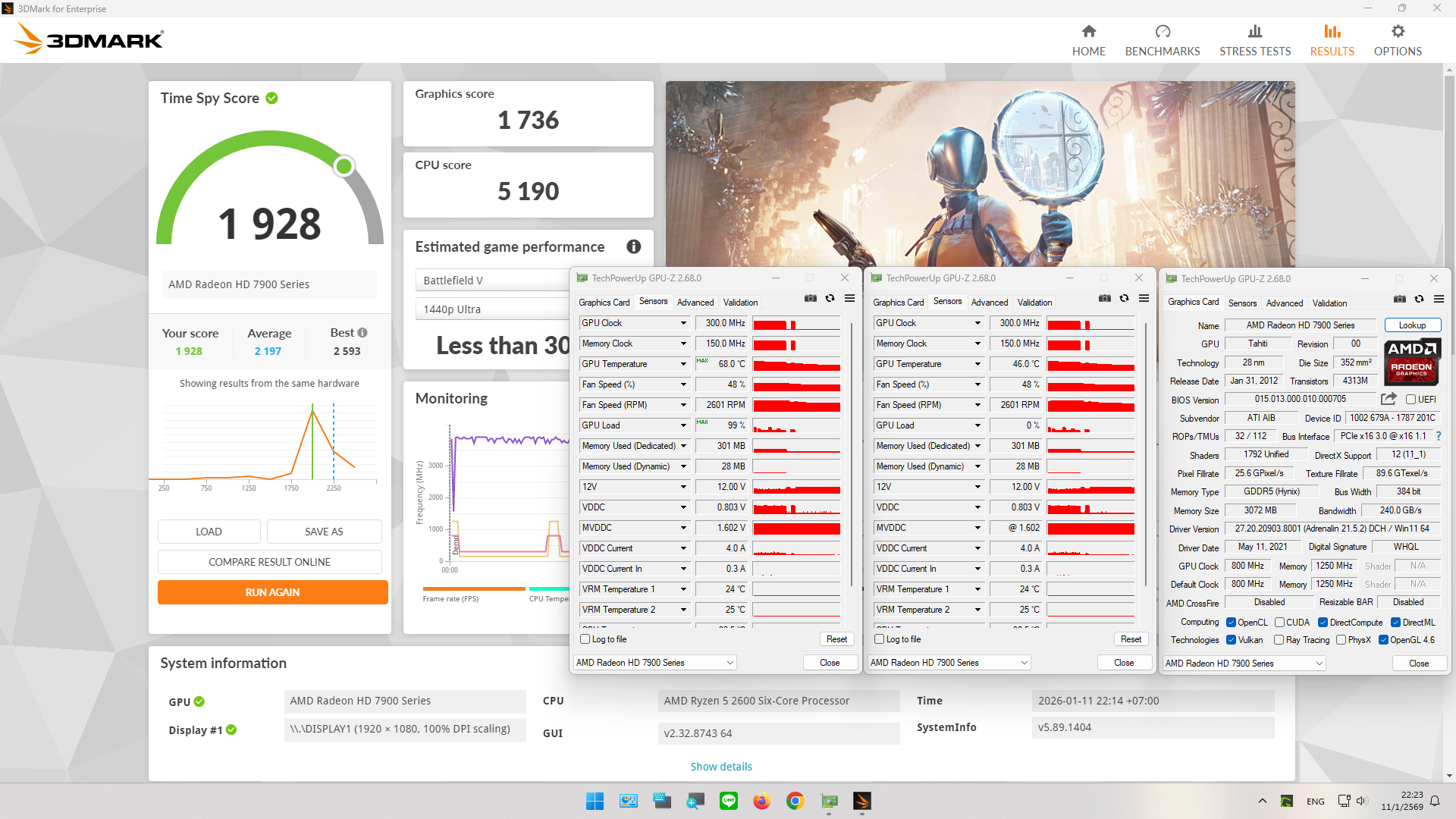Click the BIOS export share icon
This screenshot has height=819, width=1456.
(x=1389, y=399)
